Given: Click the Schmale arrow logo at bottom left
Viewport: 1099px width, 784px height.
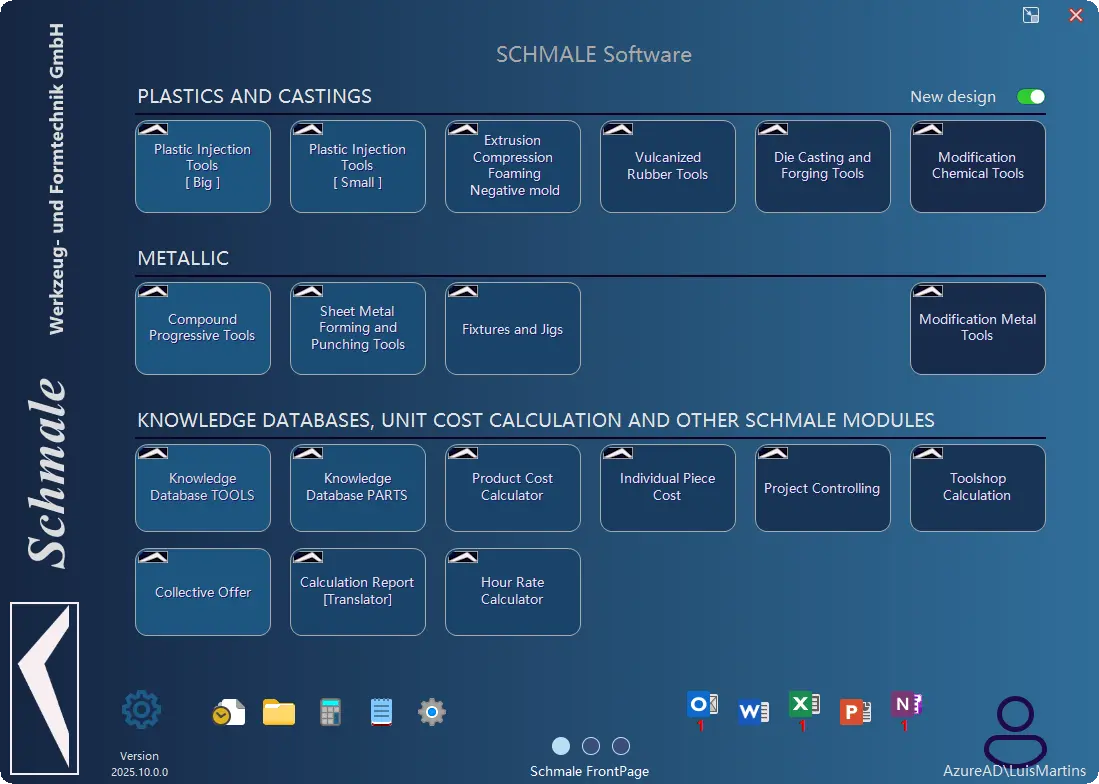Looking at the screenshot, I should (44, 688).
